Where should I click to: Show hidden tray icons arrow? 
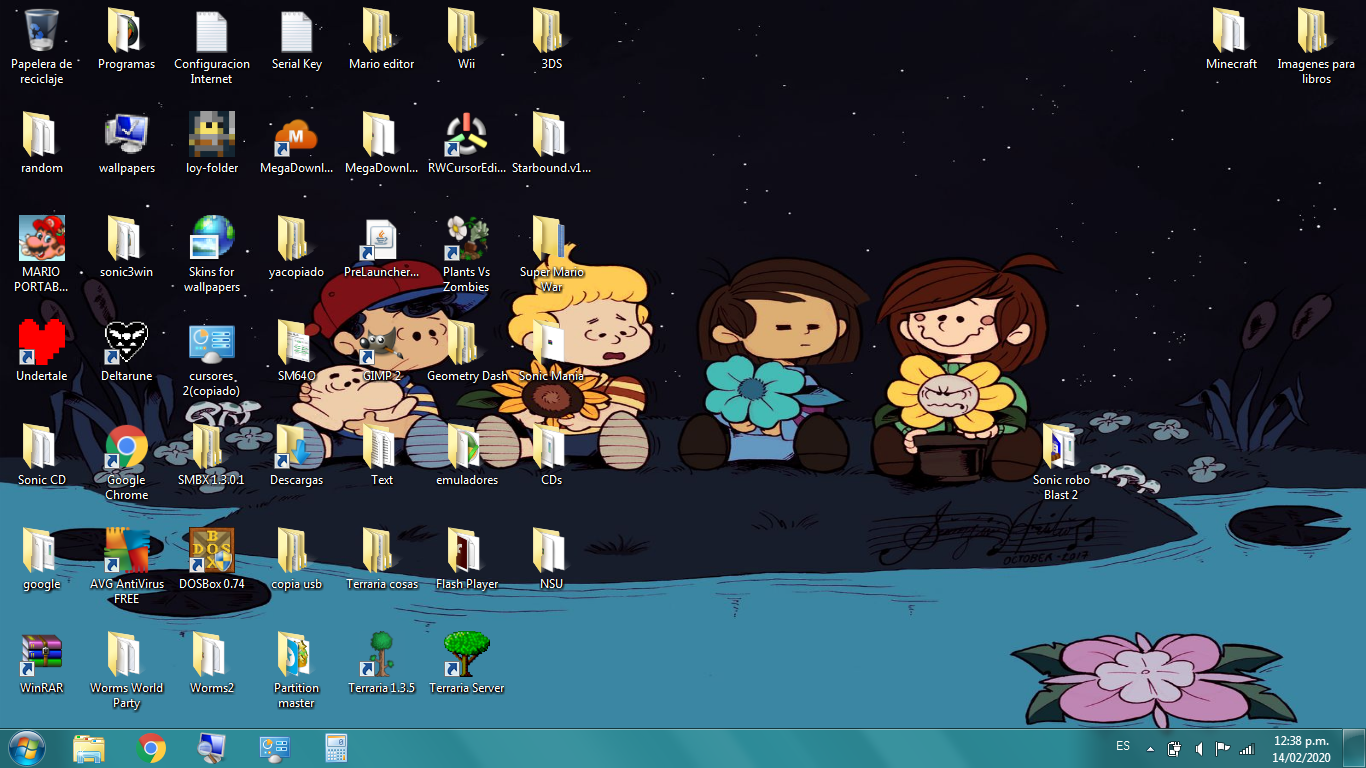tap(1150, 748)
